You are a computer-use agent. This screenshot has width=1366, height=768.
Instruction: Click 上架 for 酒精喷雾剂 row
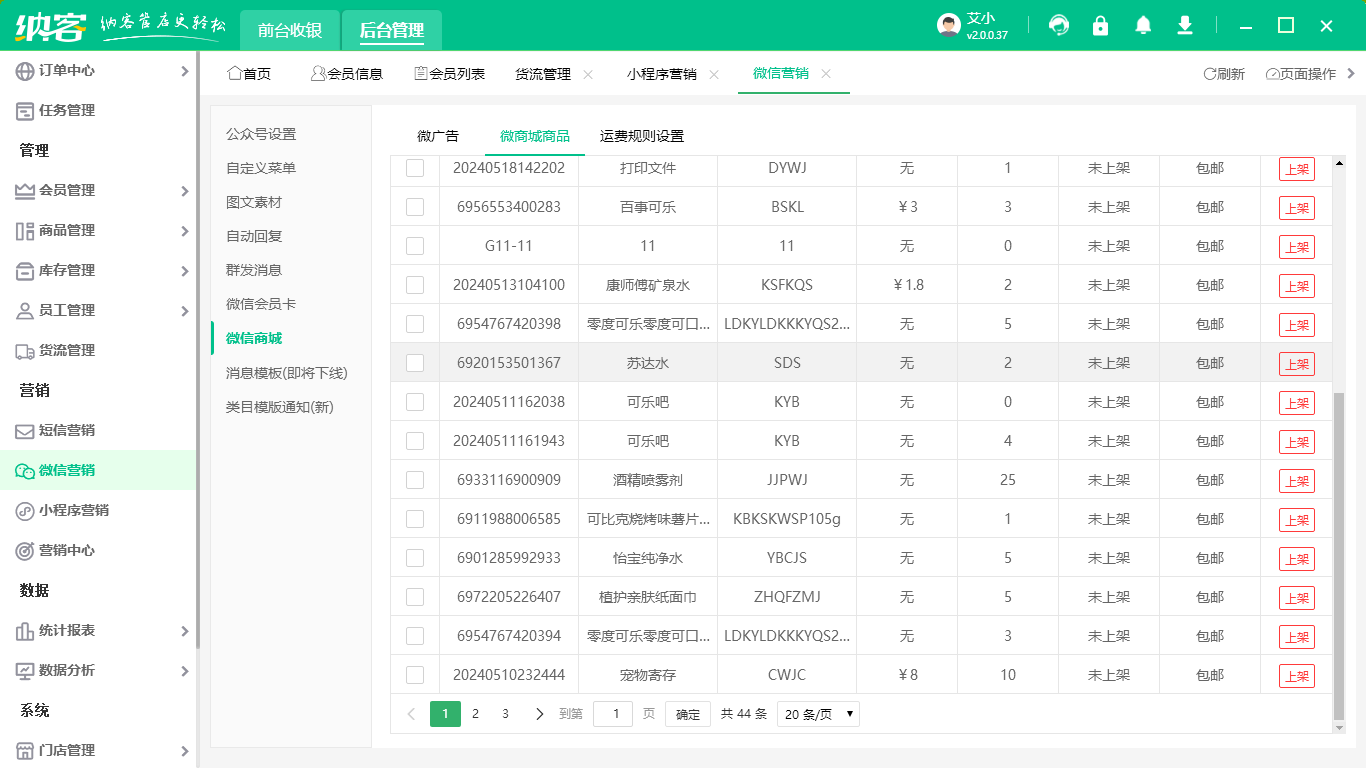(x=1297, y=481)
